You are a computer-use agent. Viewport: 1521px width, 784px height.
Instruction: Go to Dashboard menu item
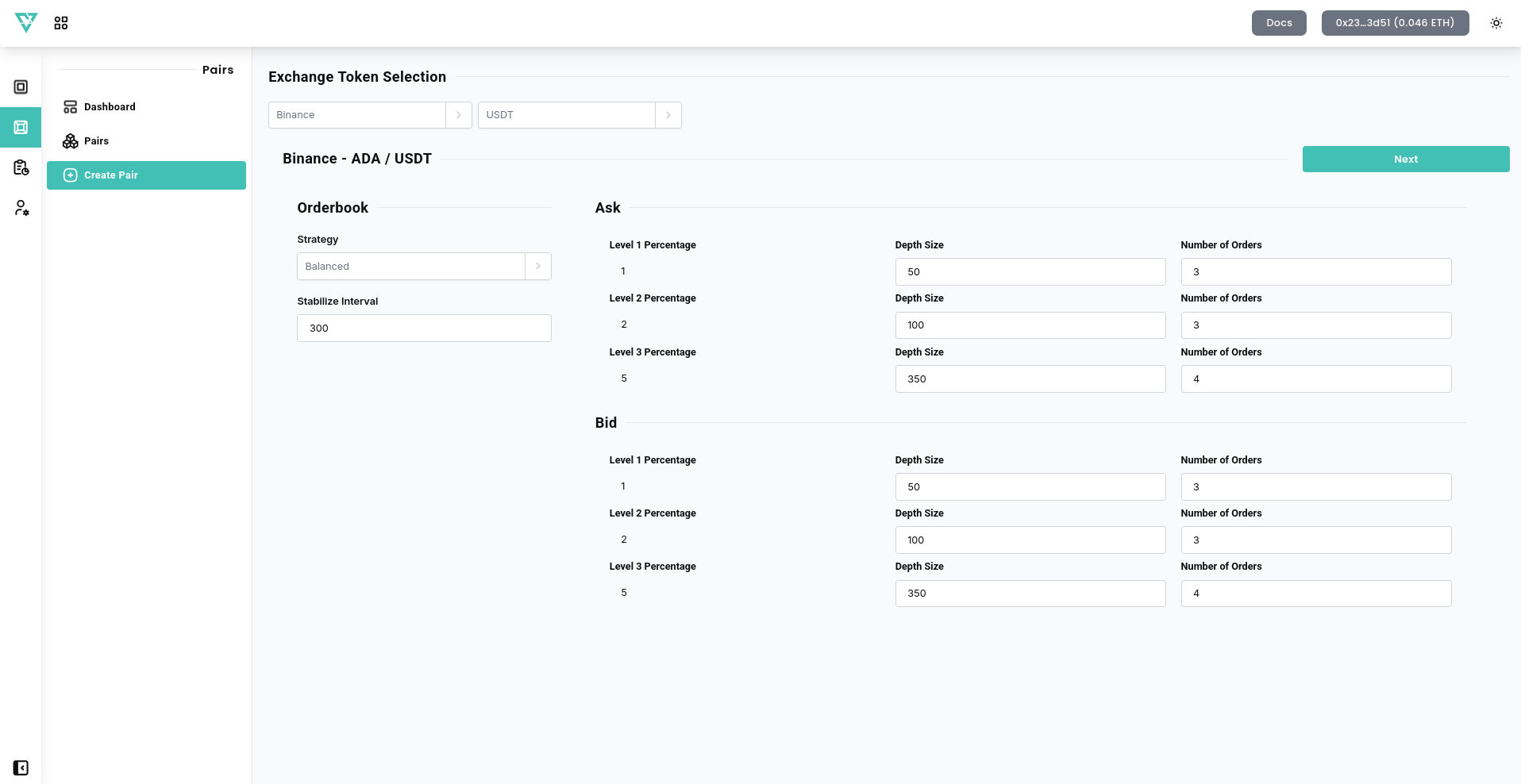coord(110,107)
